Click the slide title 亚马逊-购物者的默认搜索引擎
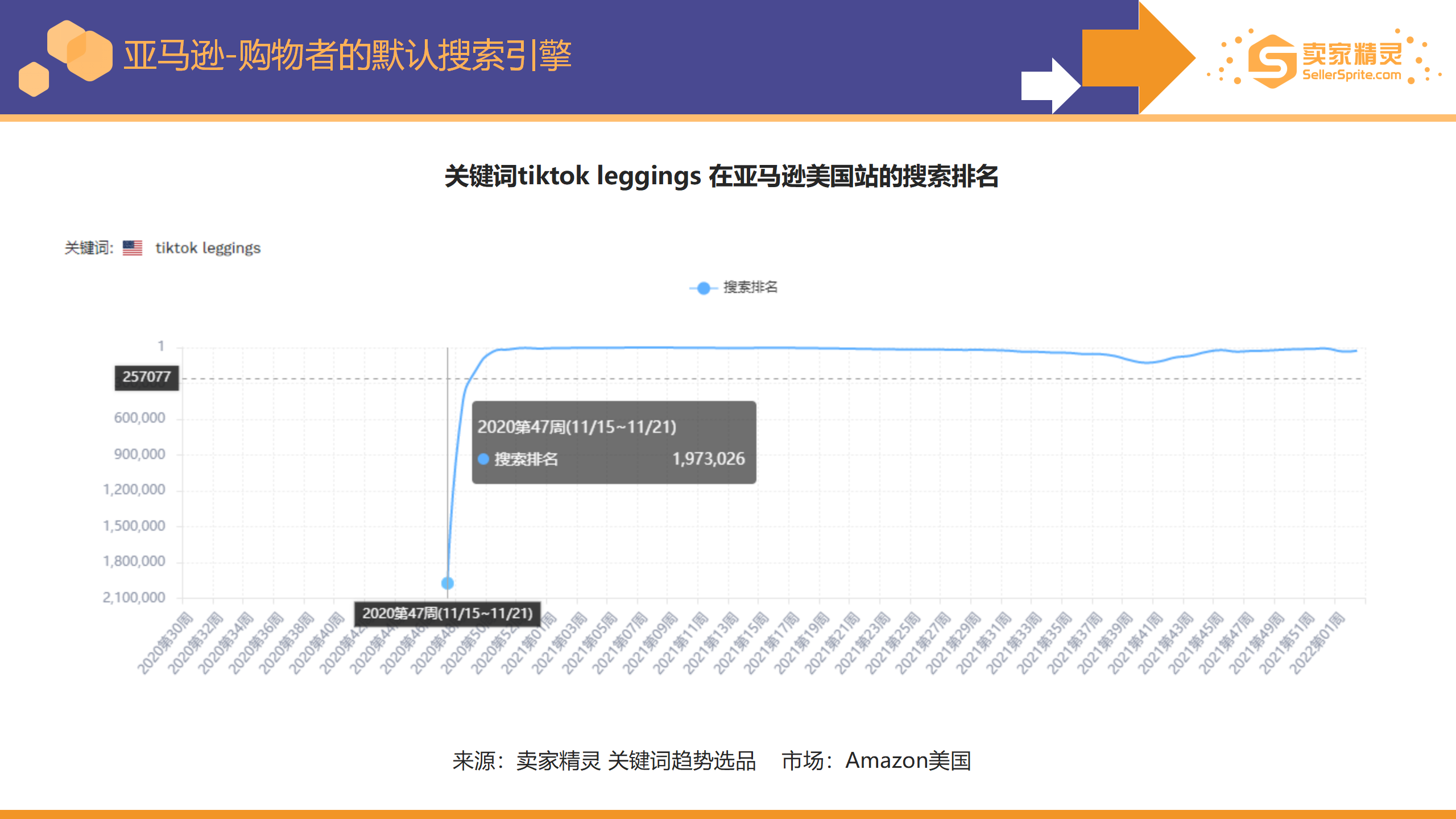The image size is (1456, 819). click(x=348, y=56)
